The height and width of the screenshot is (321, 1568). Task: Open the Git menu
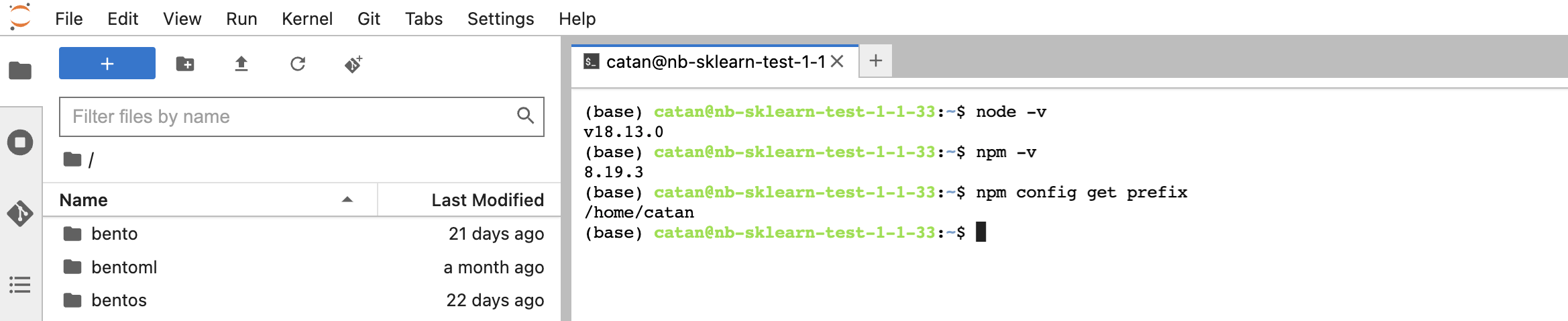point(368,19)
